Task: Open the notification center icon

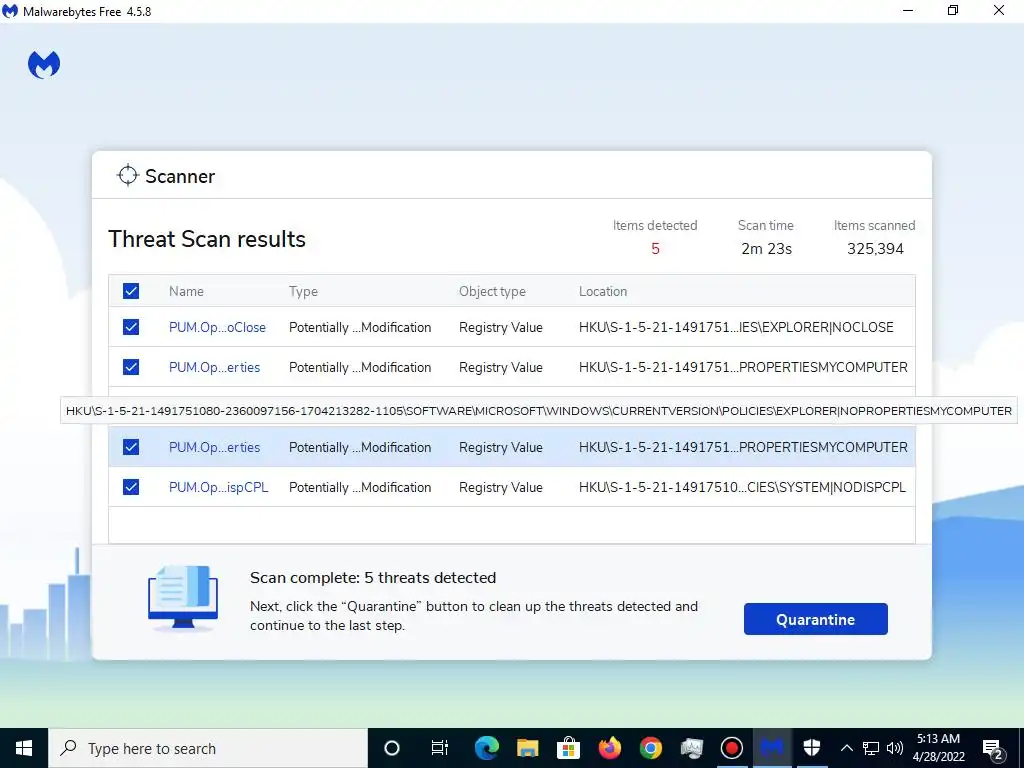Action: (993, 749)
